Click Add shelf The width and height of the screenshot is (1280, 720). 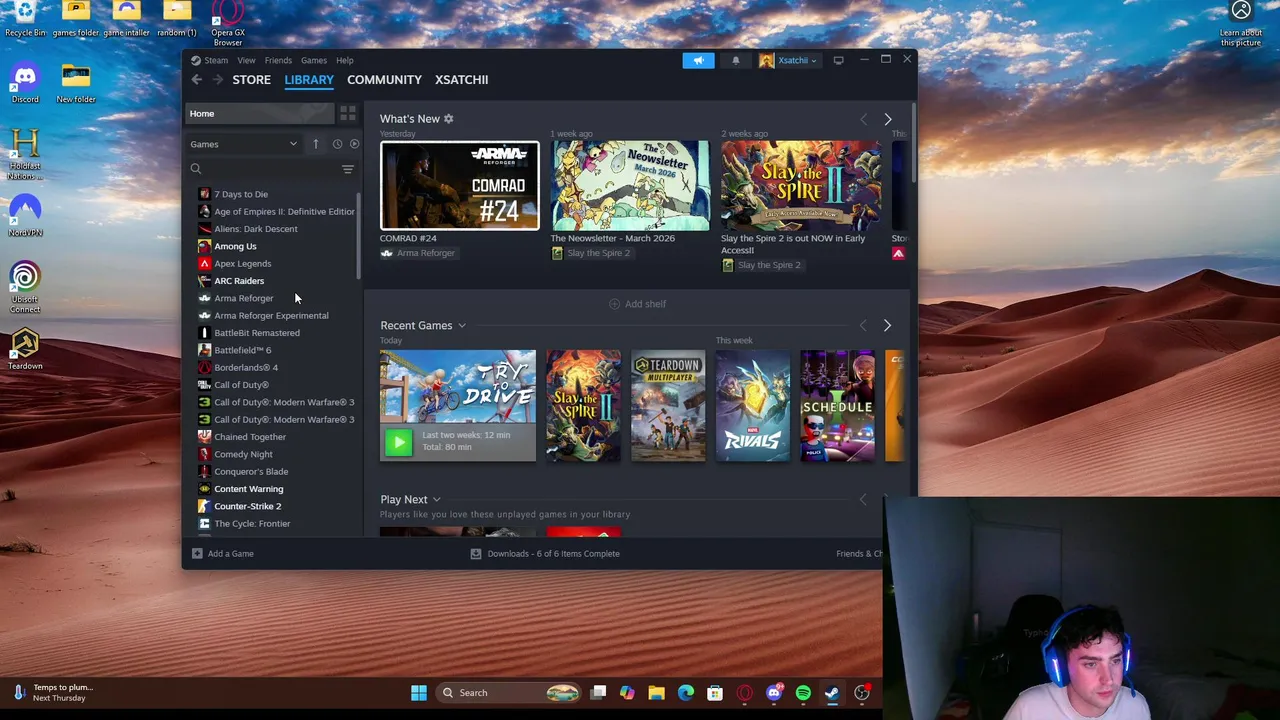[637, 304]
